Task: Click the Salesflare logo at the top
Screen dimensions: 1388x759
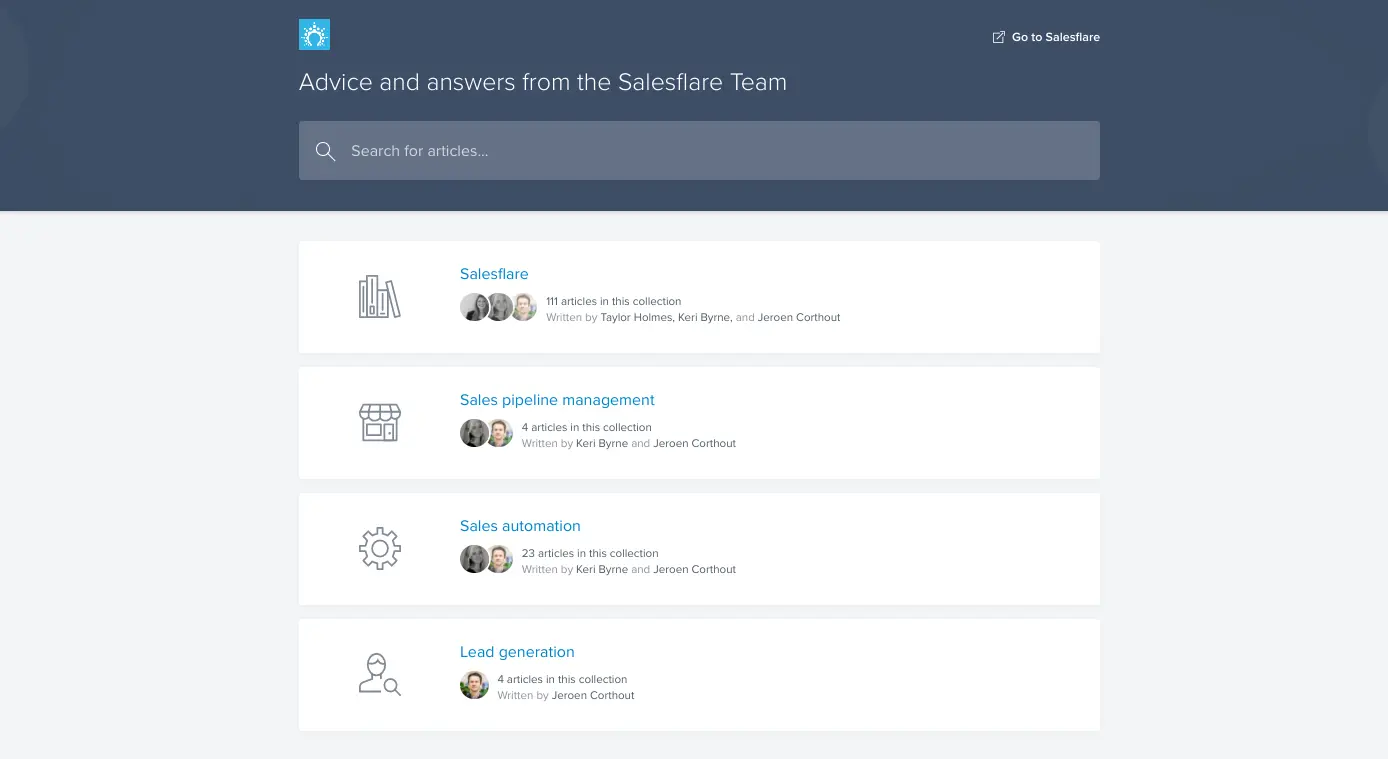Action: 314,33
